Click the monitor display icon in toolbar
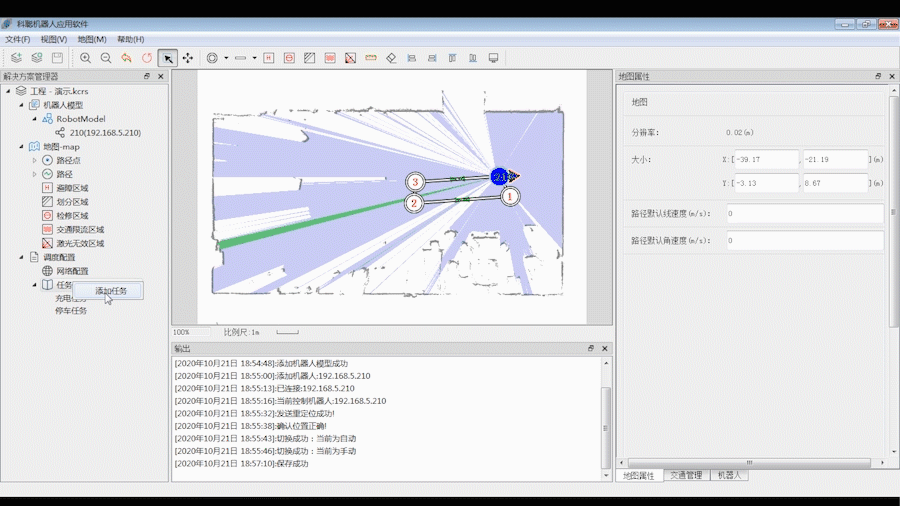 pyautogui.click(x=493, y=58)
